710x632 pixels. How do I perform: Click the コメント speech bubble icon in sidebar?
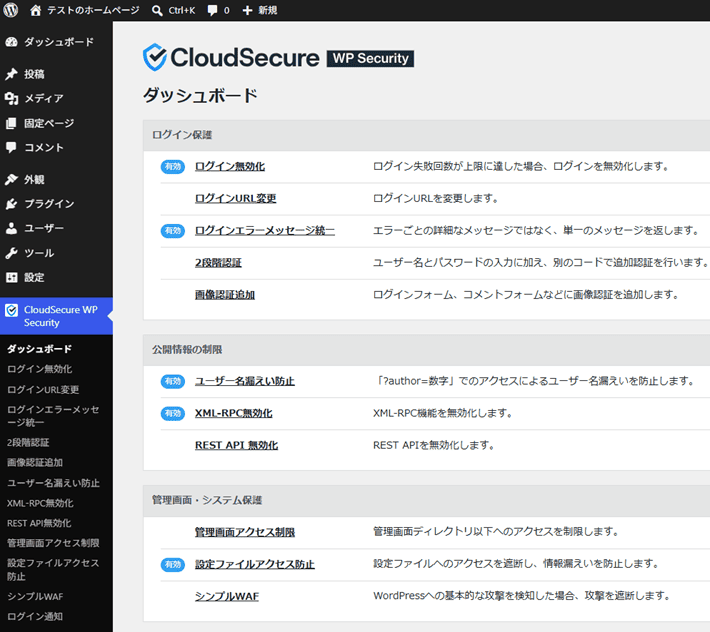click(x=11, y=147)
